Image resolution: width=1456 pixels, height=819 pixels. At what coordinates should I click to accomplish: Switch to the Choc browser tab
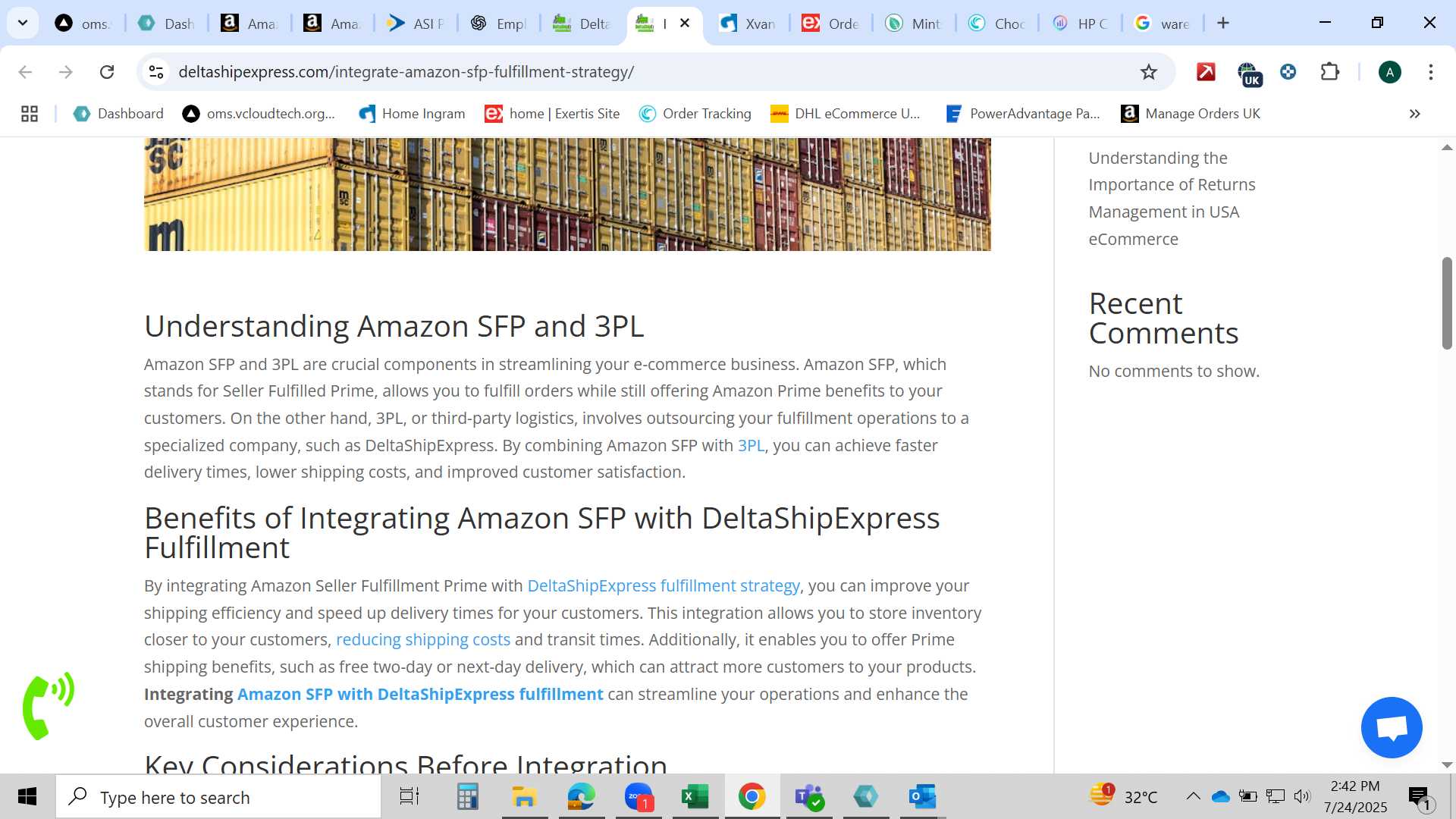click(x=996, y=24)
